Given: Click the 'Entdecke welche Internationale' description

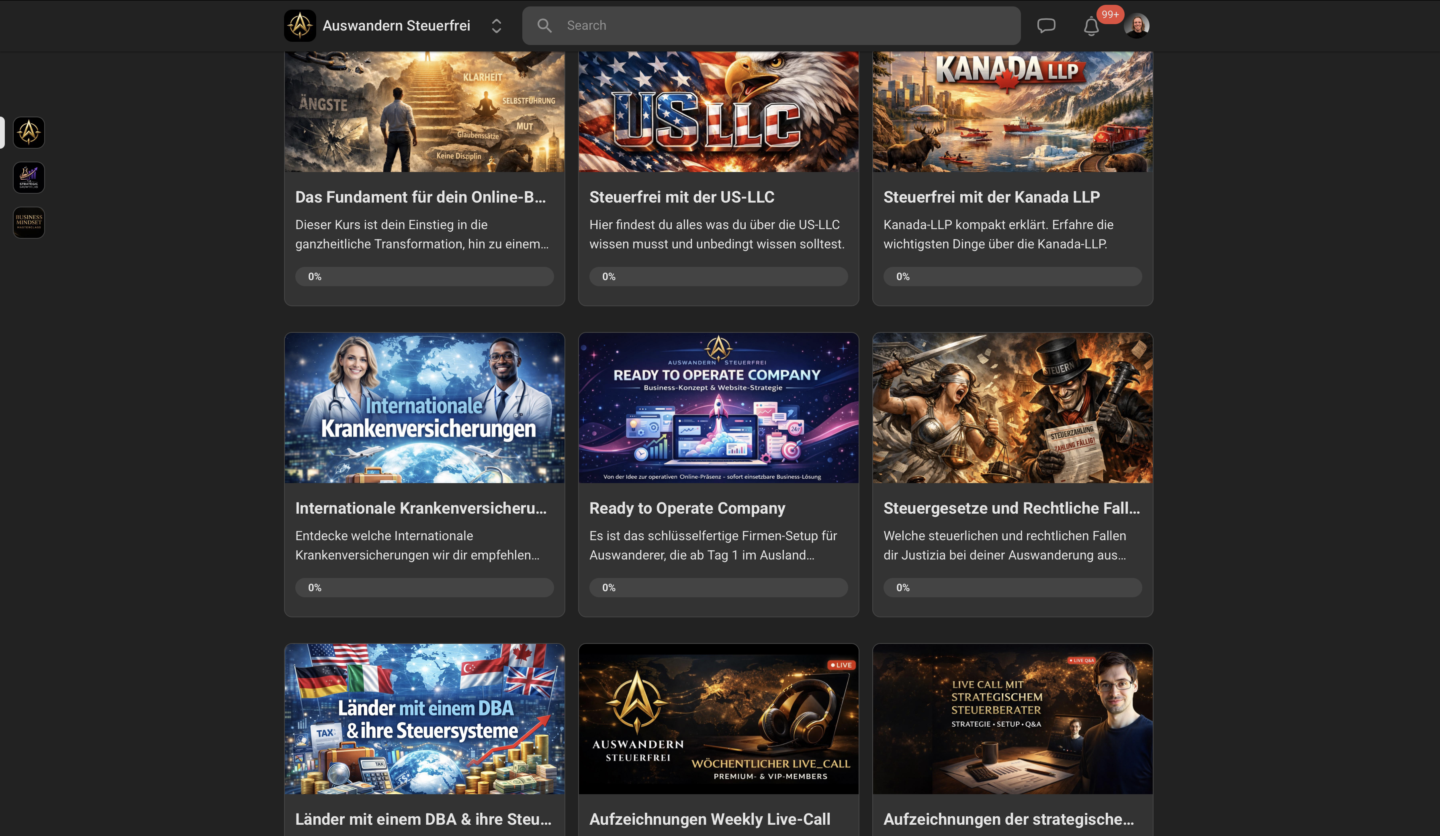Looking at the screenshot, I should pyautogui.click(x=418, y=545).
